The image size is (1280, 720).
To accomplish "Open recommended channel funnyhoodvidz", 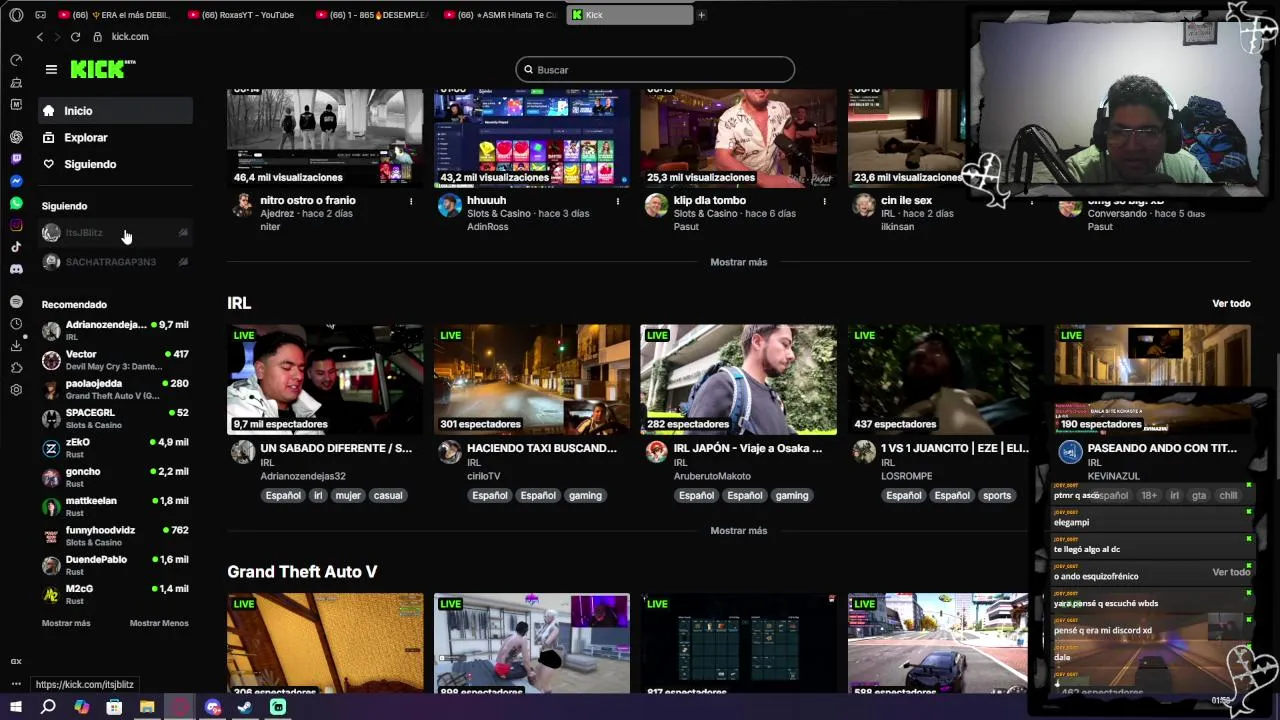I will [x=115, y=536].
